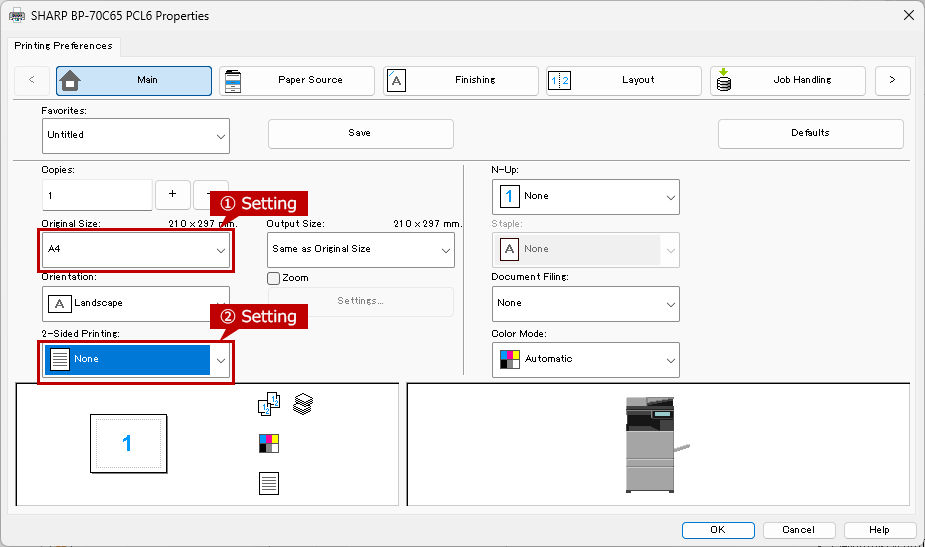
Task: Expand the Orientation Landscape dropdown
Action: 136,304
